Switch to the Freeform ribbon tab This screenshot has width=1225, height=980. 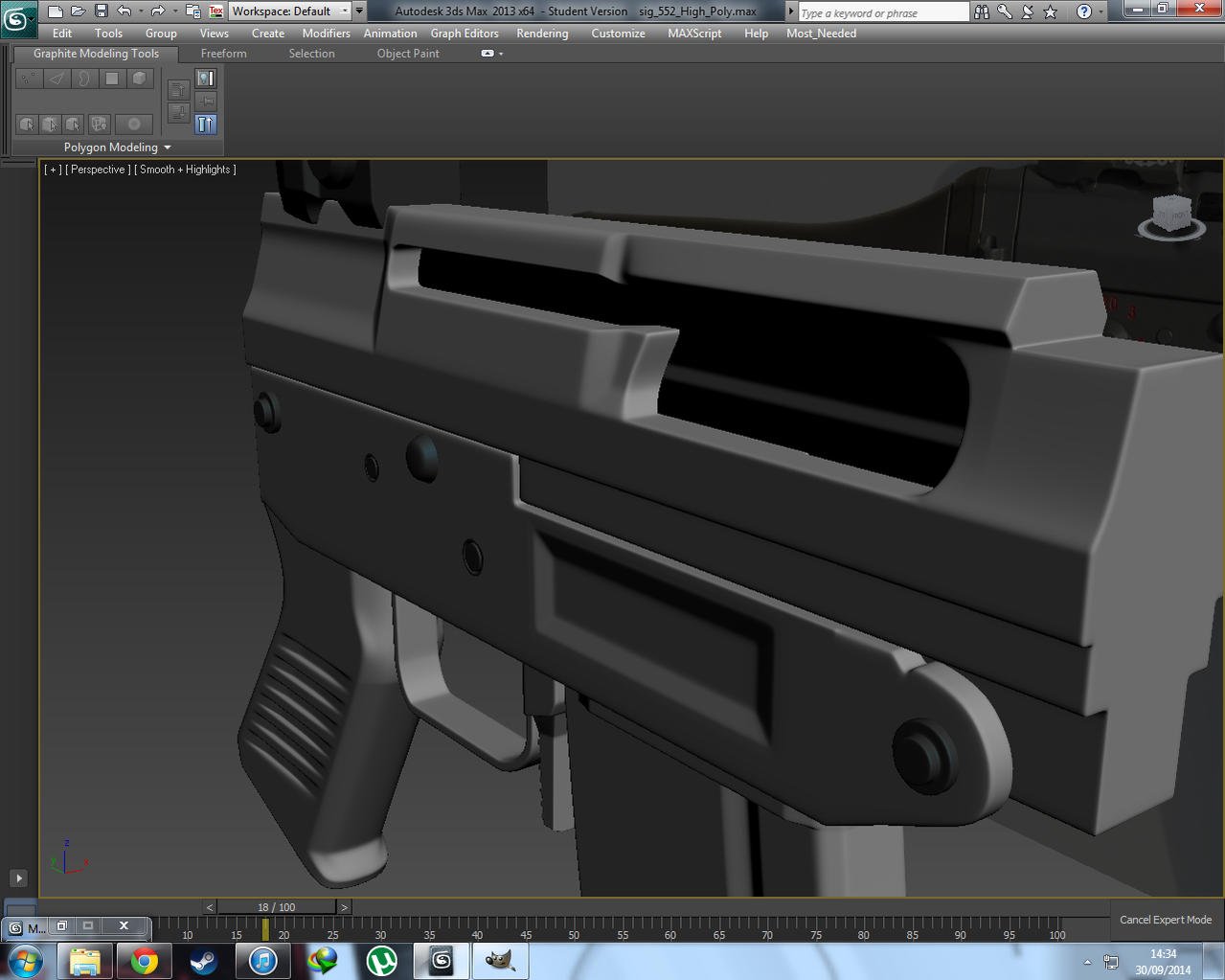coord(223,53)
